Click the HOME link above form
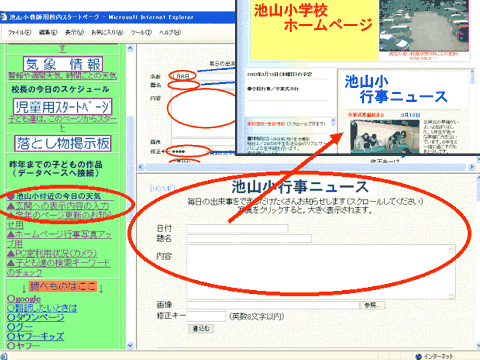Viewport: 480px width, 360px height. pyautogui.click(x=162, y=188)
